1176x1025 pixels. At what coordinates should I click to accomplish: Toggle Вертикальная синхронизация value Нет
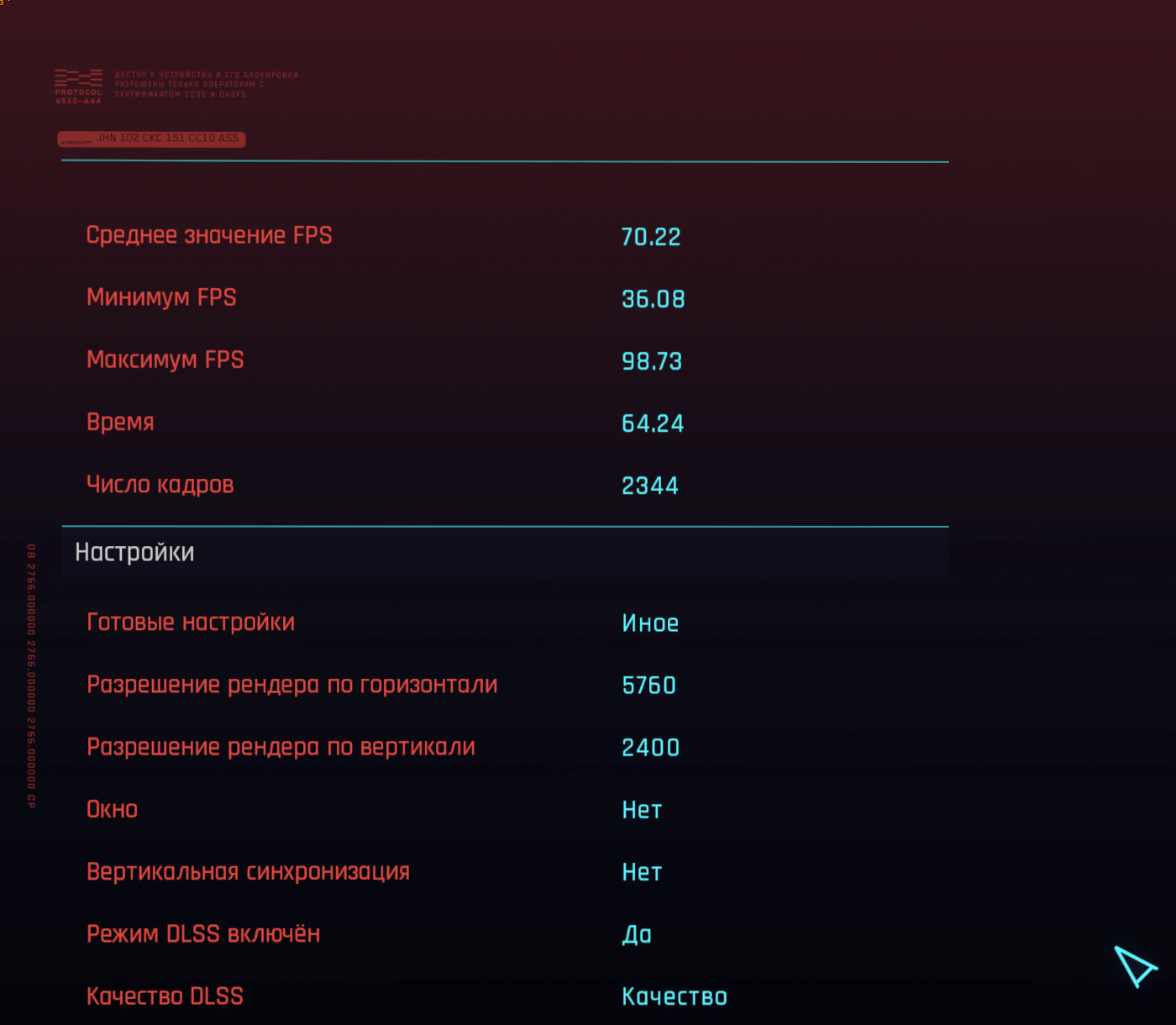(642, 872)
